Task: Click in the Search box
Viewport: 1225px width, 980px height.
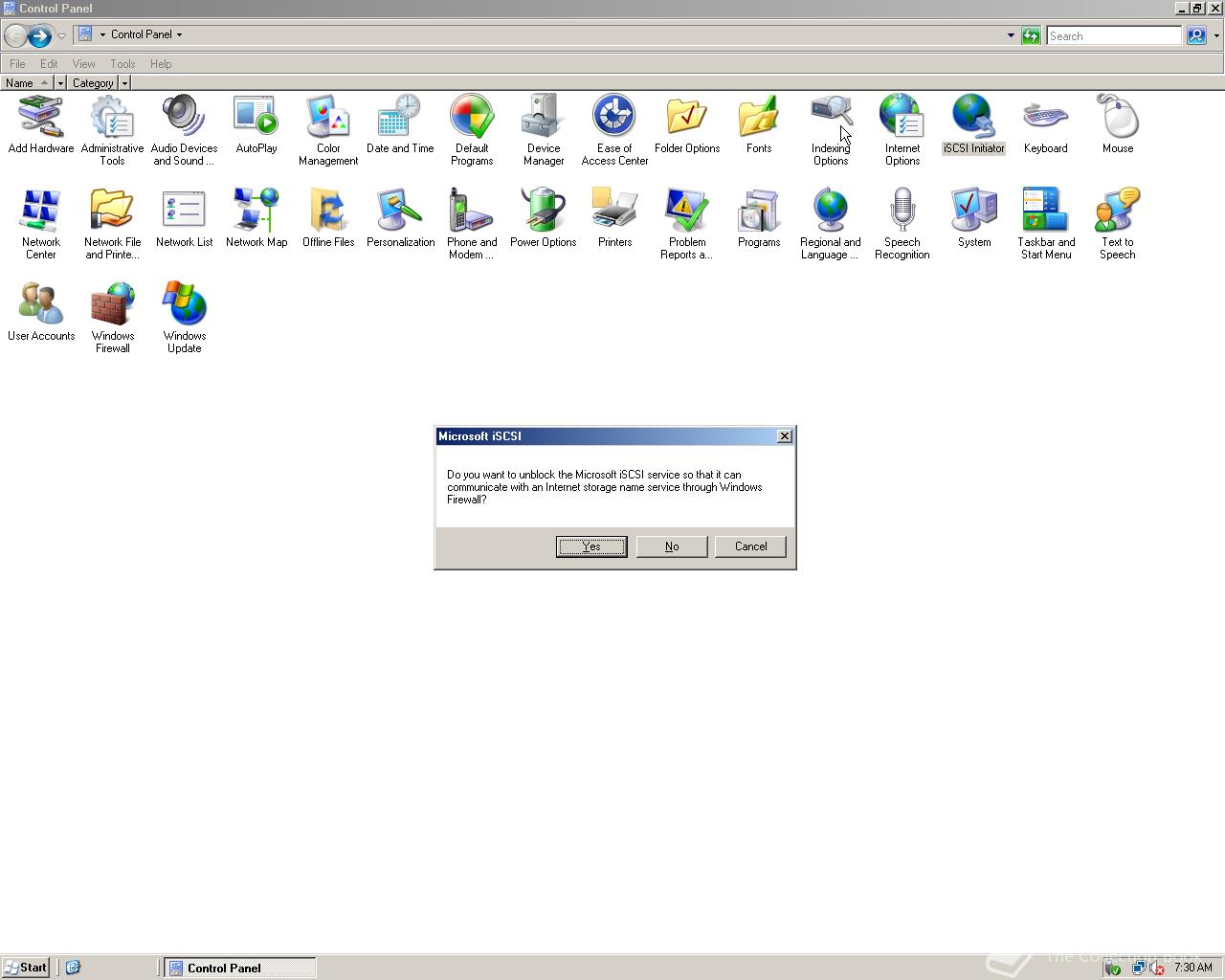Action: (x=1114, y=35)
